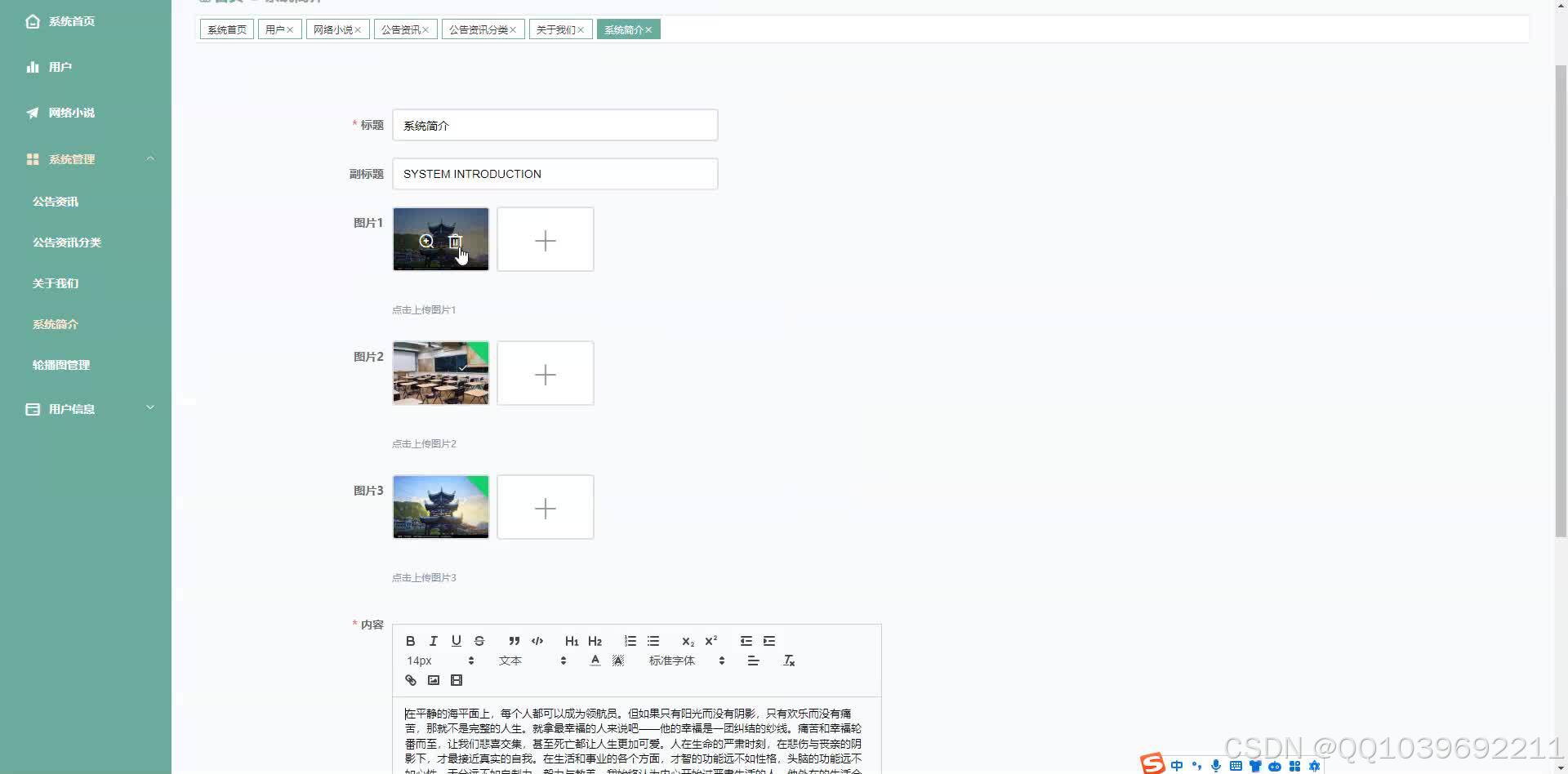
Task: Select the 图片3 pagoda thumbnail
Action: (441, 507)
